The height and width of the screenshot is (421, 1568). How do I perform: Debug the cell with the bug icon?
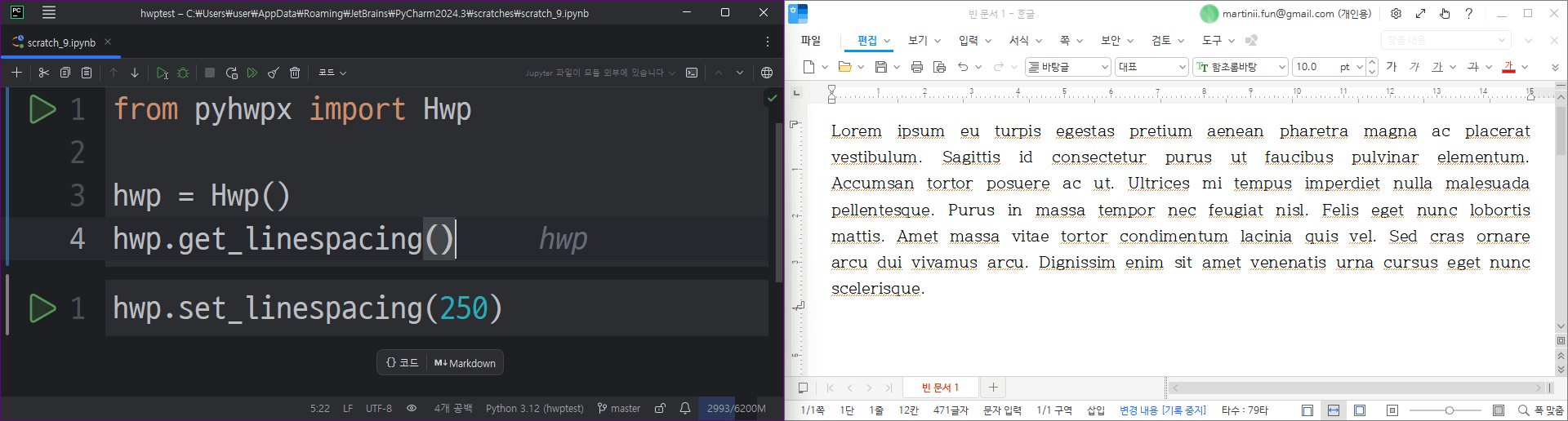[183, 73]
